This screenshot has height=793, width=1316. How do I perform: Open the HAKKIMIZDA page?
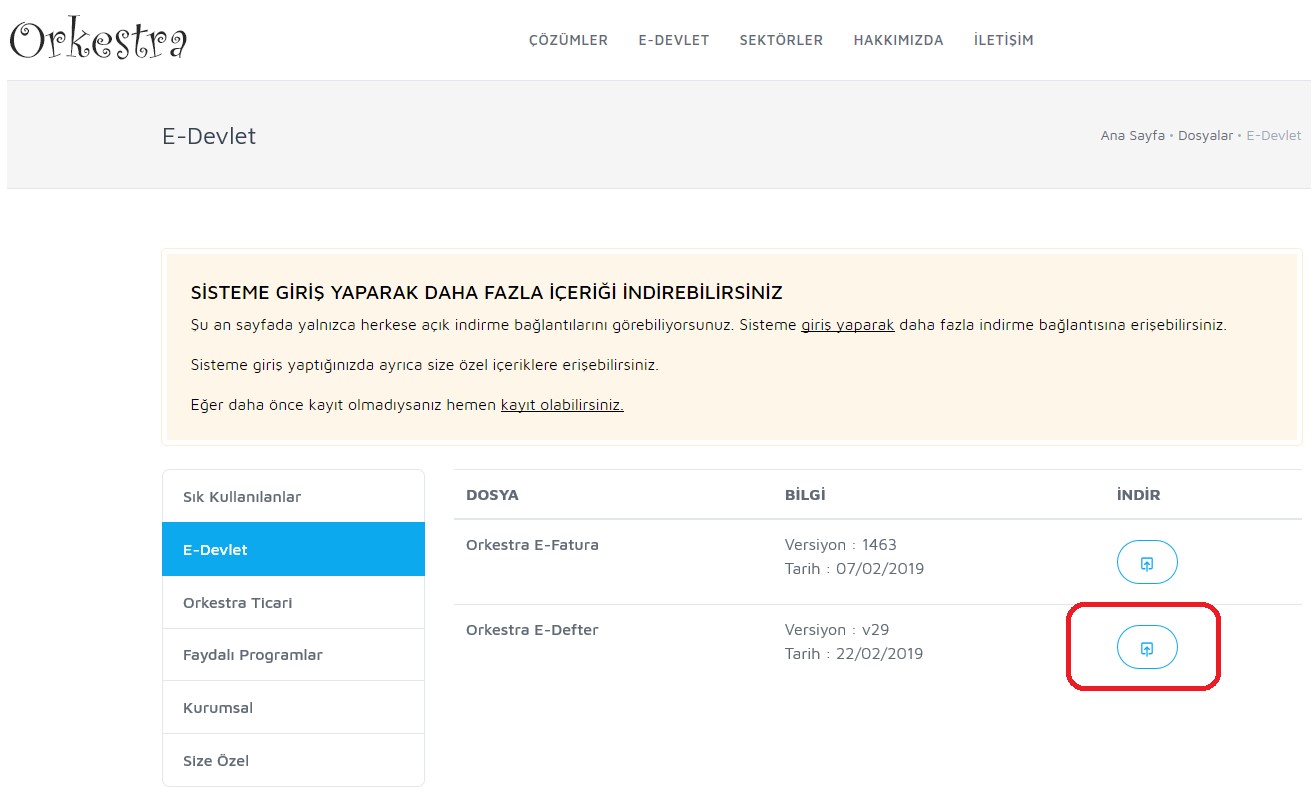[898, 41]
